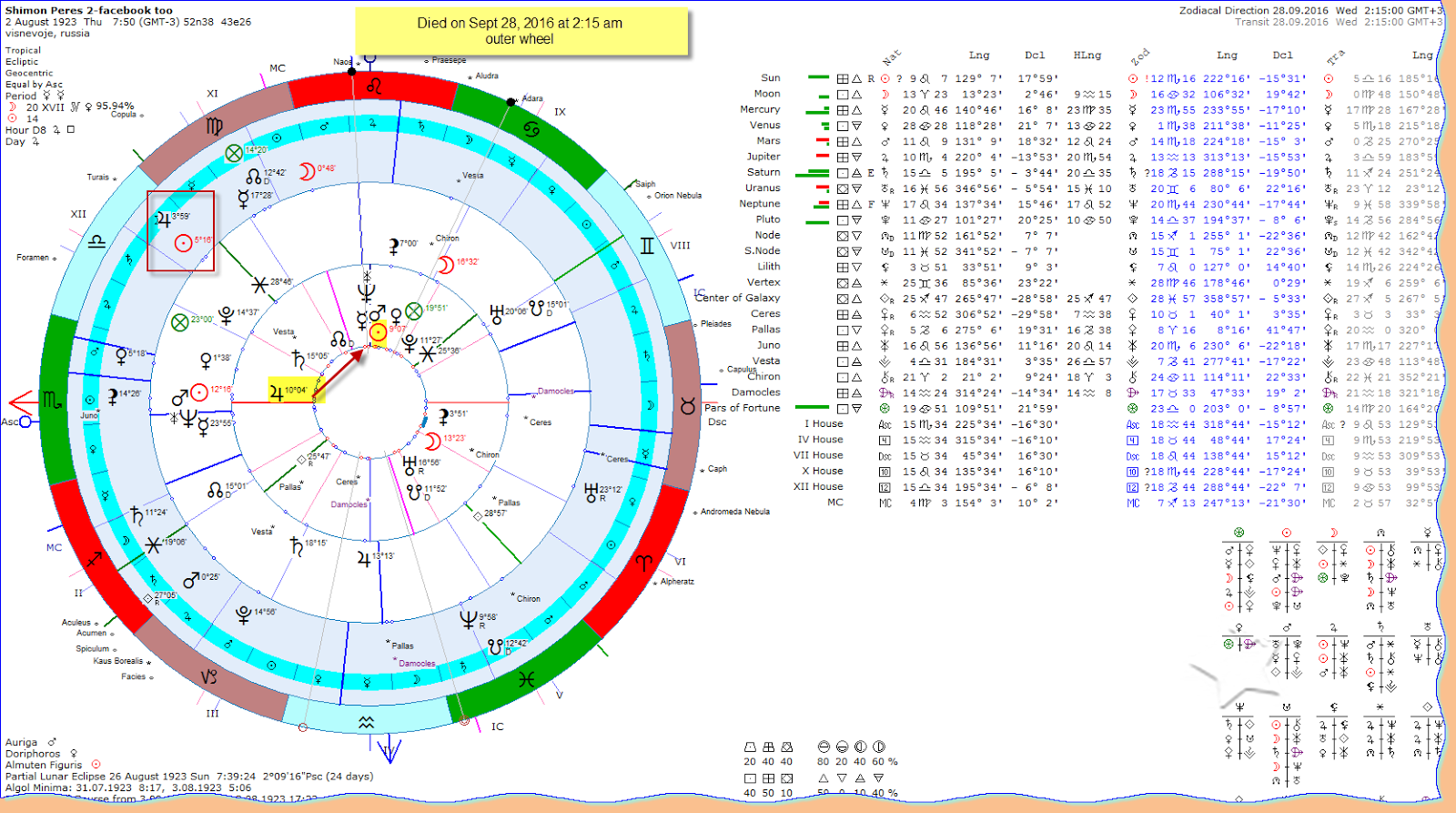
Task: Click the Scorpio glyph on the zodiac ring
Action: click(x=52, y=399)
